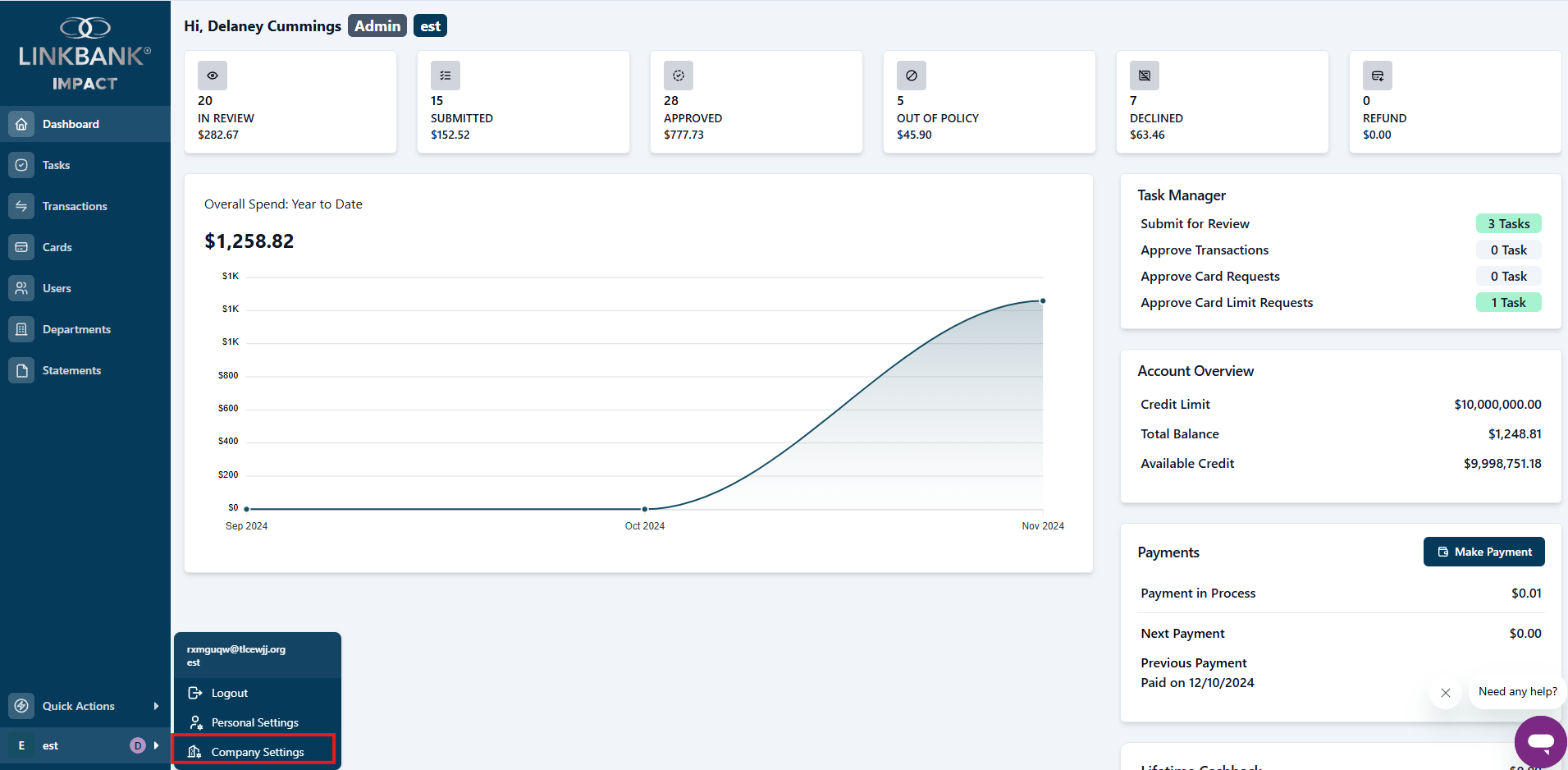Click '0 Task' beside Approve Card Requests
This screenshot has height=770, width=1568.
coord(1508,276)
